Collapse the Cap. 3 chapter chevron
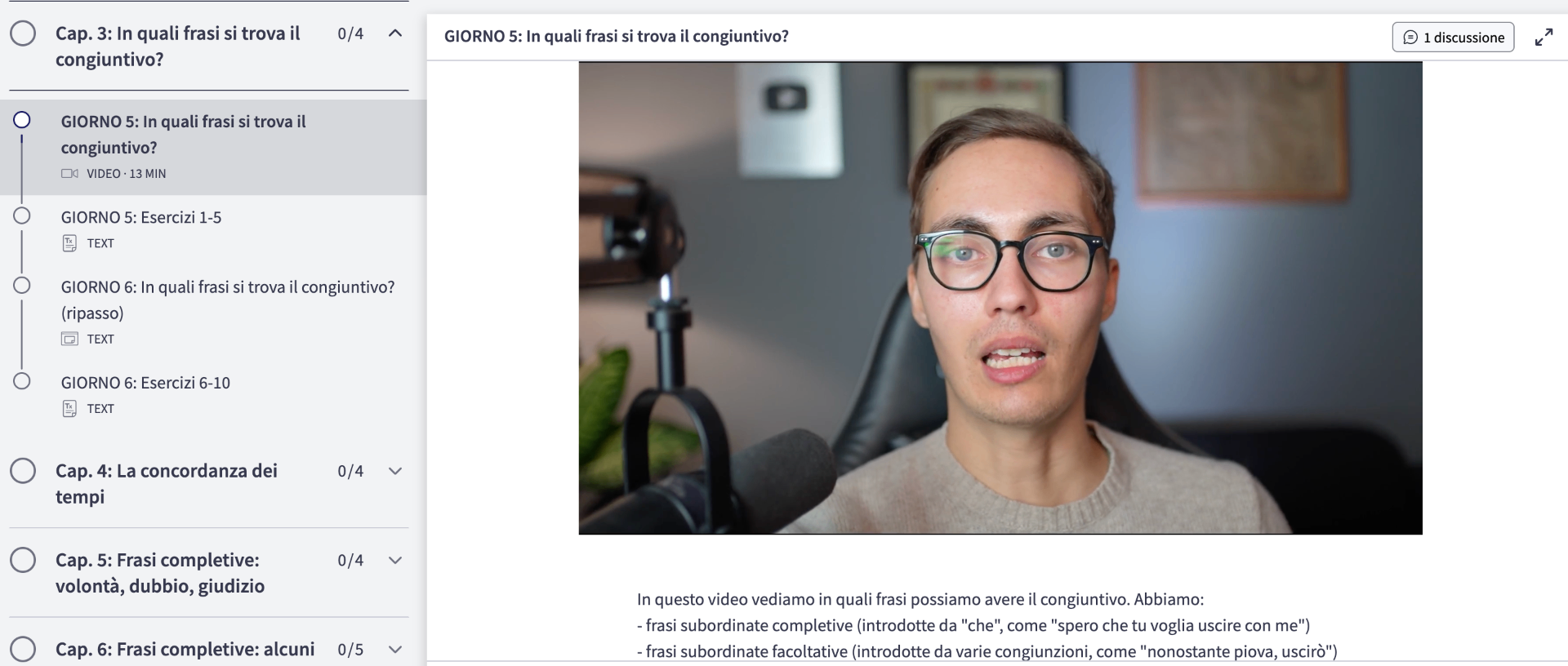The image size is (1568, 666). [395, 33]
